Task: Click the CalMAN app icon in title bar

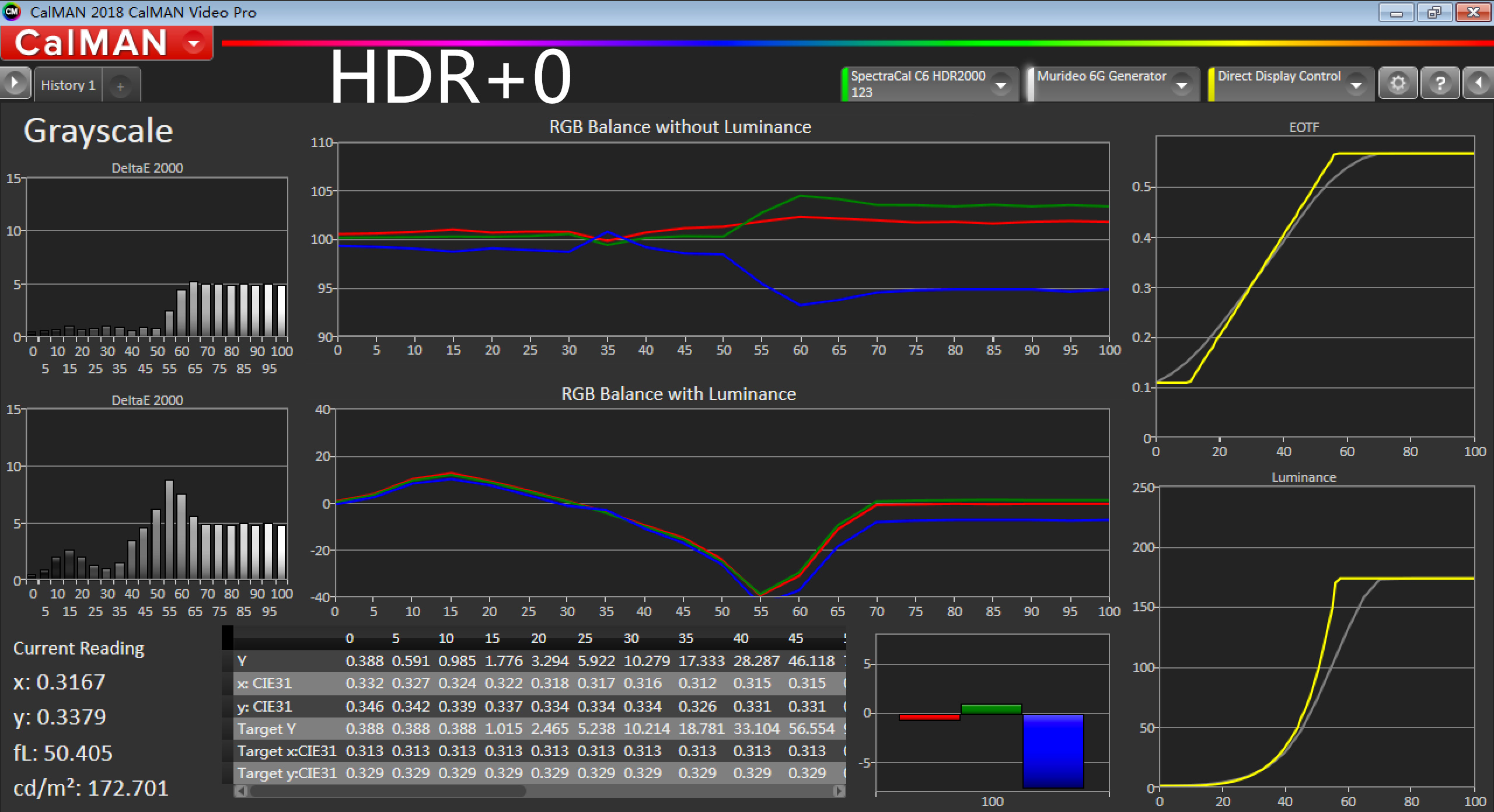Action: pos(12,12)
